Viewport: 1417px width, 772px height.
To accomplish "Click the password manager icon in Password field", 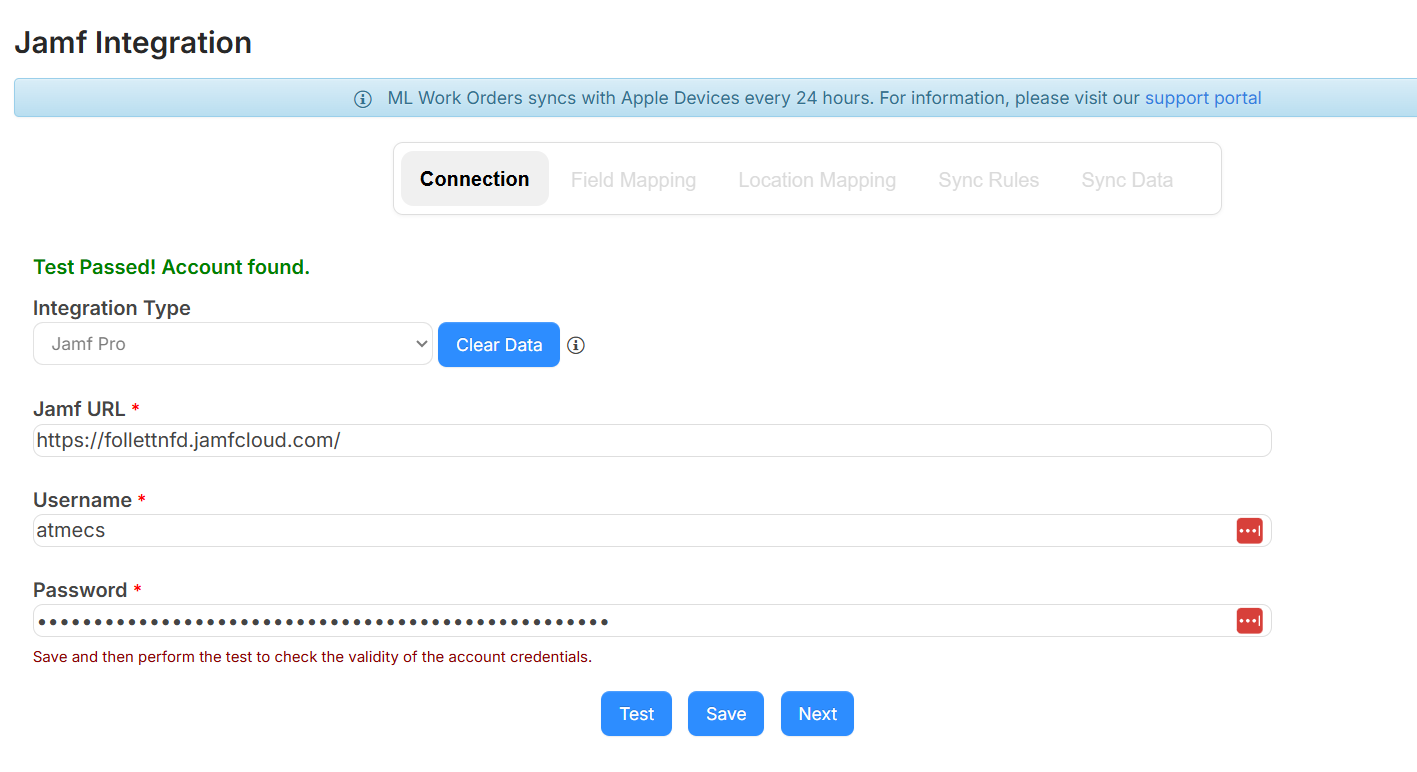I will point(1249,621).
